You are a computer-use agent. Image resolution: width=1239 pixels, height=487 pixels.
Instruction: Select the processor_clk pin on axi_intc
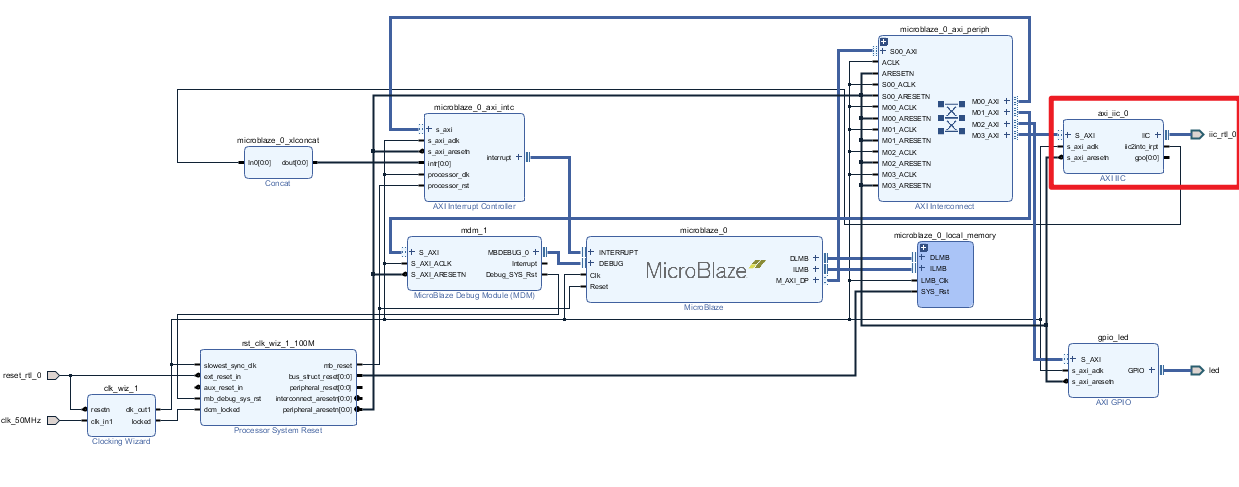448,174
